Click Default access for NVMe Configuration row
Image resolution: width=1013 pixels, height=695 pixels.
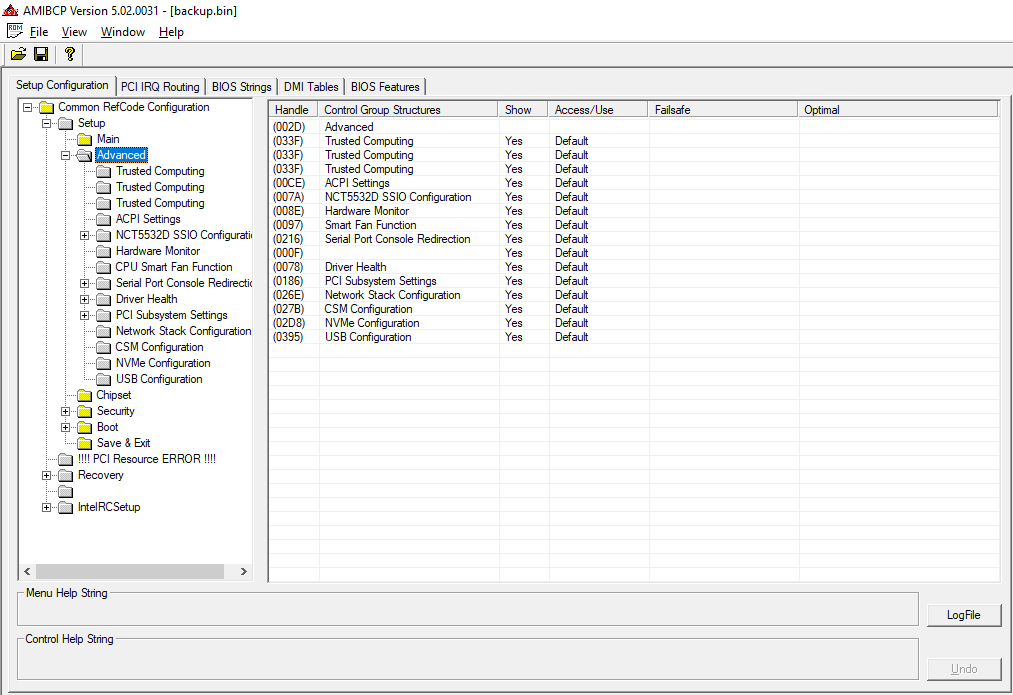tap(572, 323)
